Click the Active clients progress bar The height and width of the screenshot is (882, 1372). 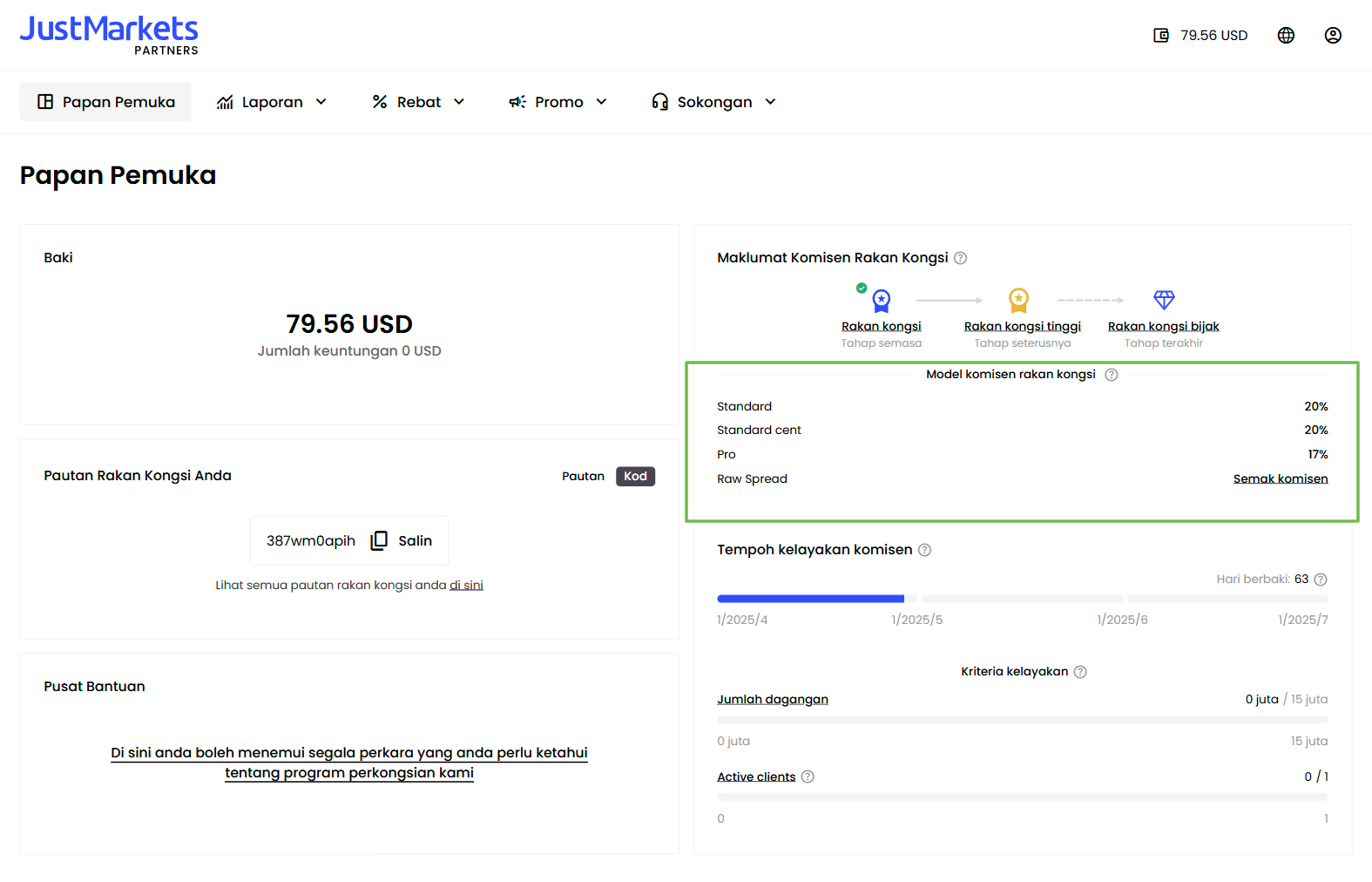coord(1023,797)
